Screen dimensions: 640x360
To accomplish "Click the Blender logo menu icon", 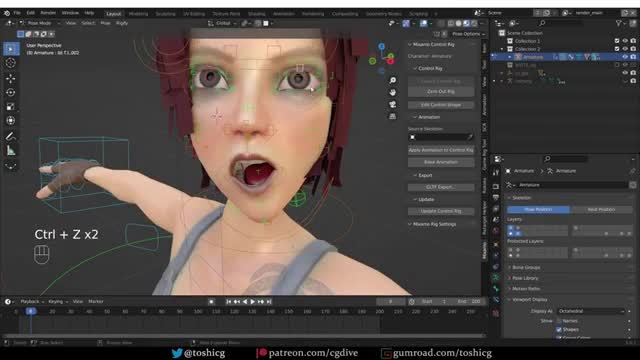I will click(7, 13).
